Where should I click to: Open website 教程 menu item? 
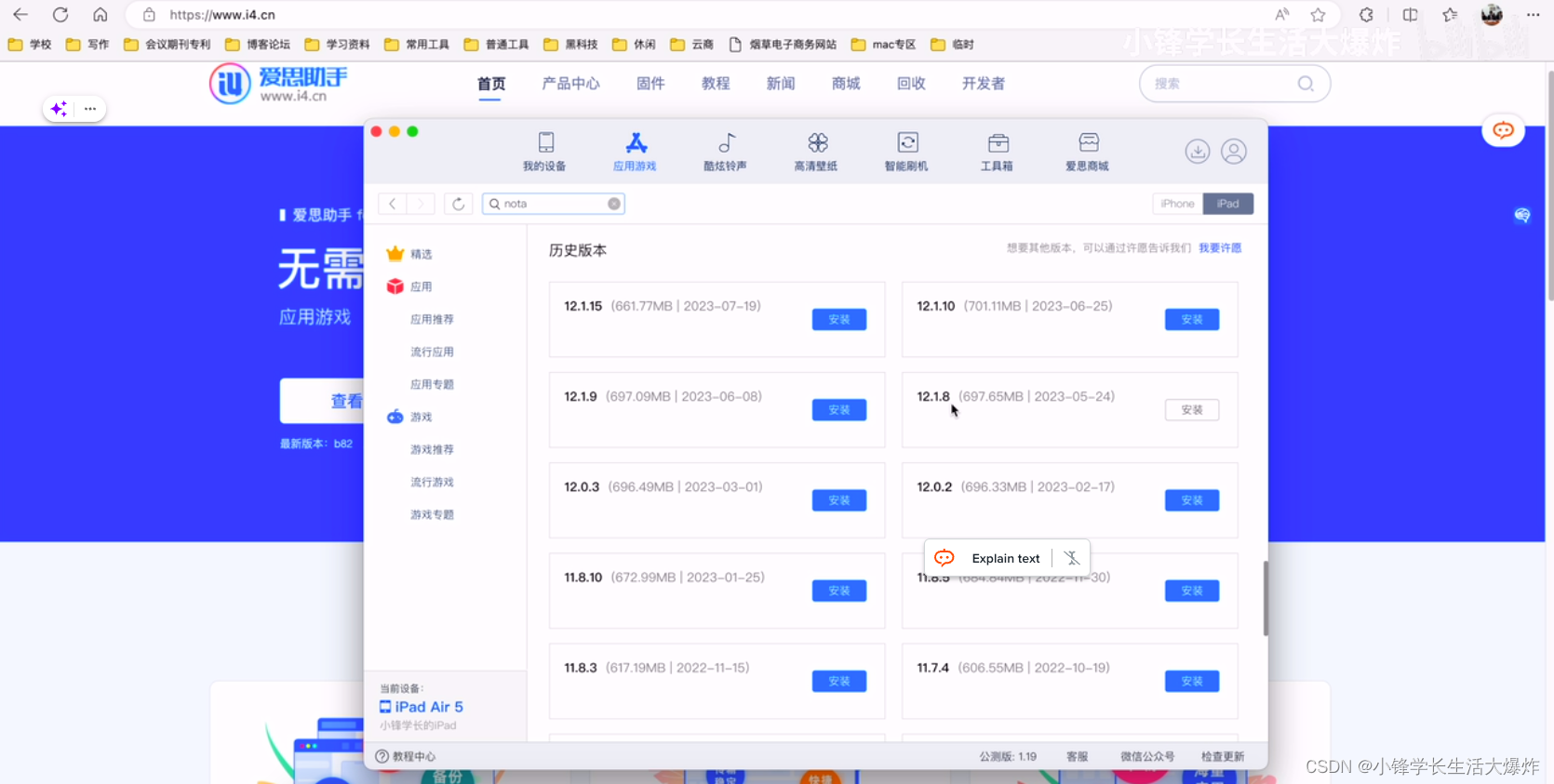click(716, 84)
